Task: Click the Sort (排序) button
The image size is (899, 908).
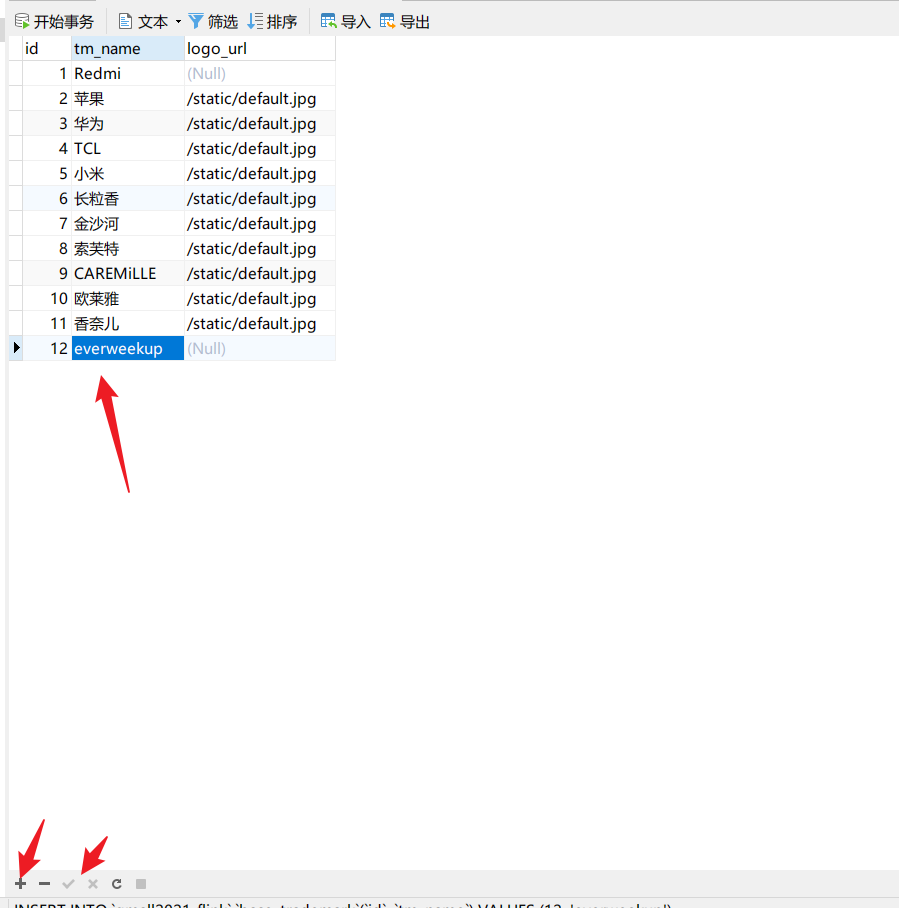Action: 272,22
